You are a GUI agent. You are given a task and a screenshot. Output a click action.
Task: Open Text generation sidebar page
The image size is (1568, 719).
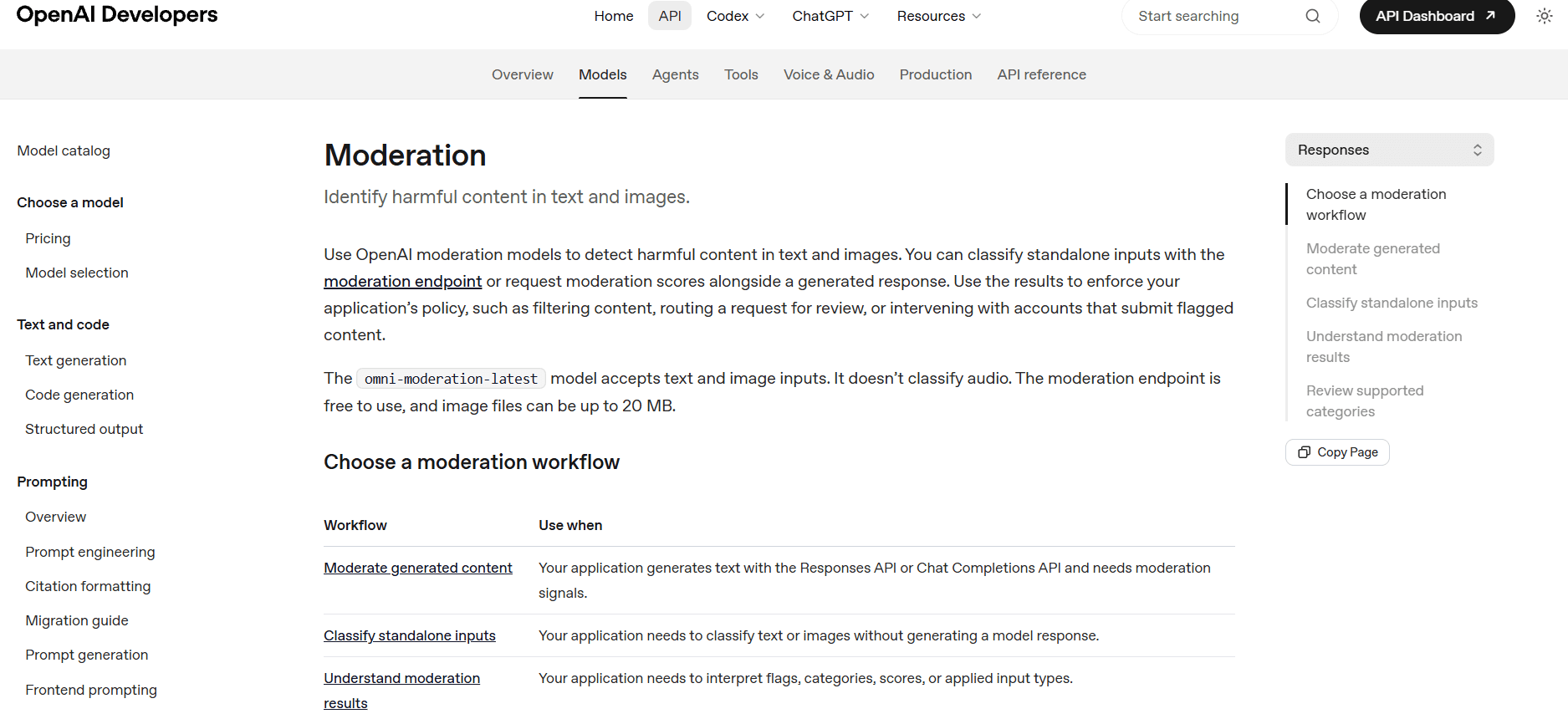(76, 360)
